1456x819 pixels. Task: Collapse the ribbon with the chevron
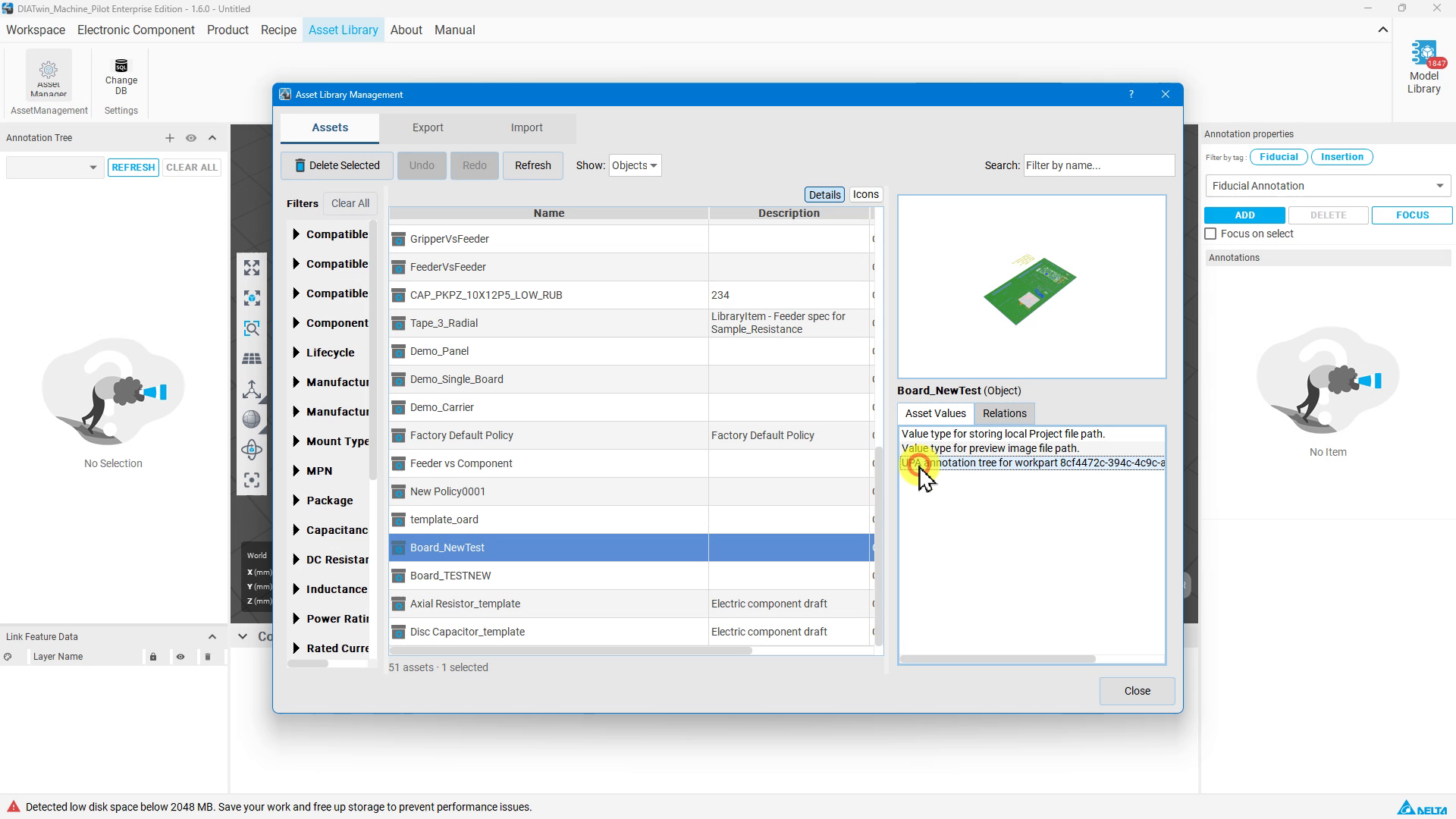click(x=1383, y=30)
